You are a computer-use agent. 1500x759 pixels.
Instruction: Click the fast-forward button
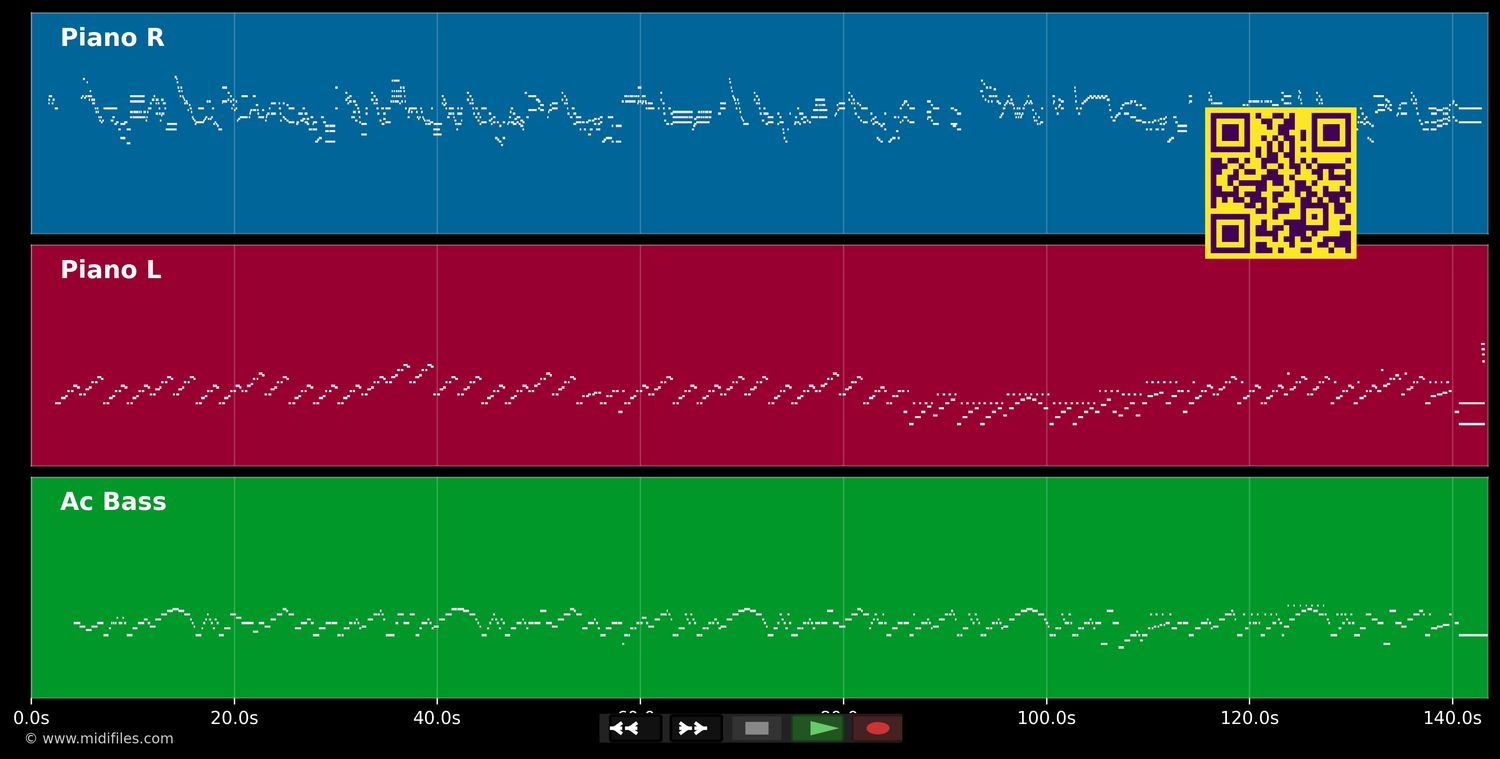(x=695, y=728)
